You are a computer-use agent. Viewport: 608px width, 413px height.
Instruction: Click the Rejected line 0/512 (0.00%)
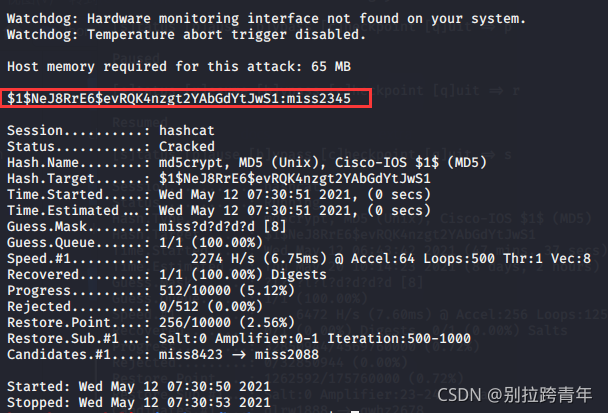click(x=135, y=306)
